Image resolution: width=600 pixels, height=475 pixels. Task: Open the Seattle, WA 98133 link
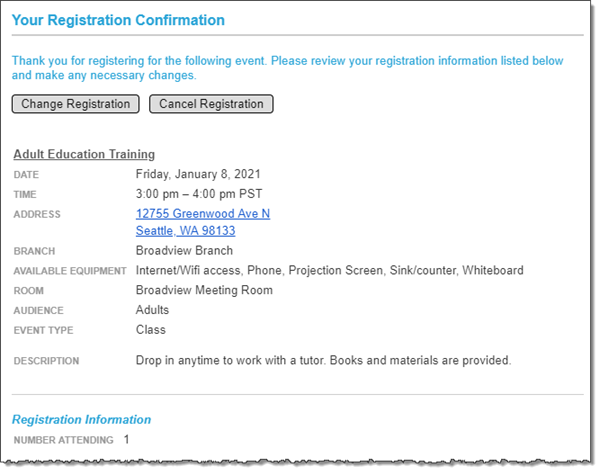tap(186, 230)
